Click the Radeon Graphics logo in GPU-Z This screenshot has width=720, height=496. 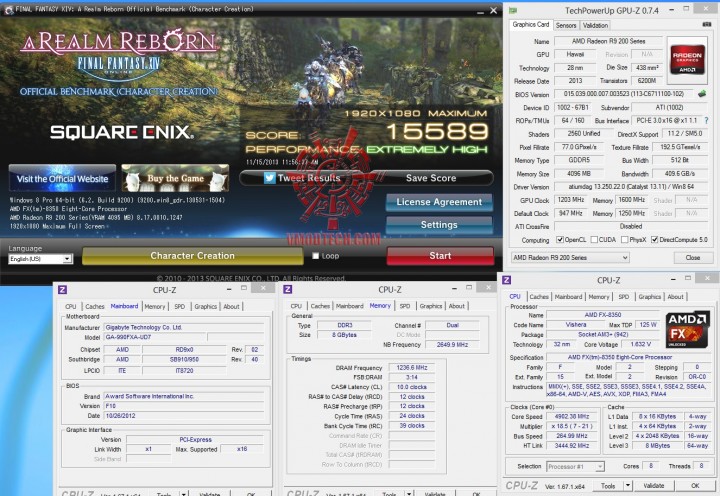point(687,59)
